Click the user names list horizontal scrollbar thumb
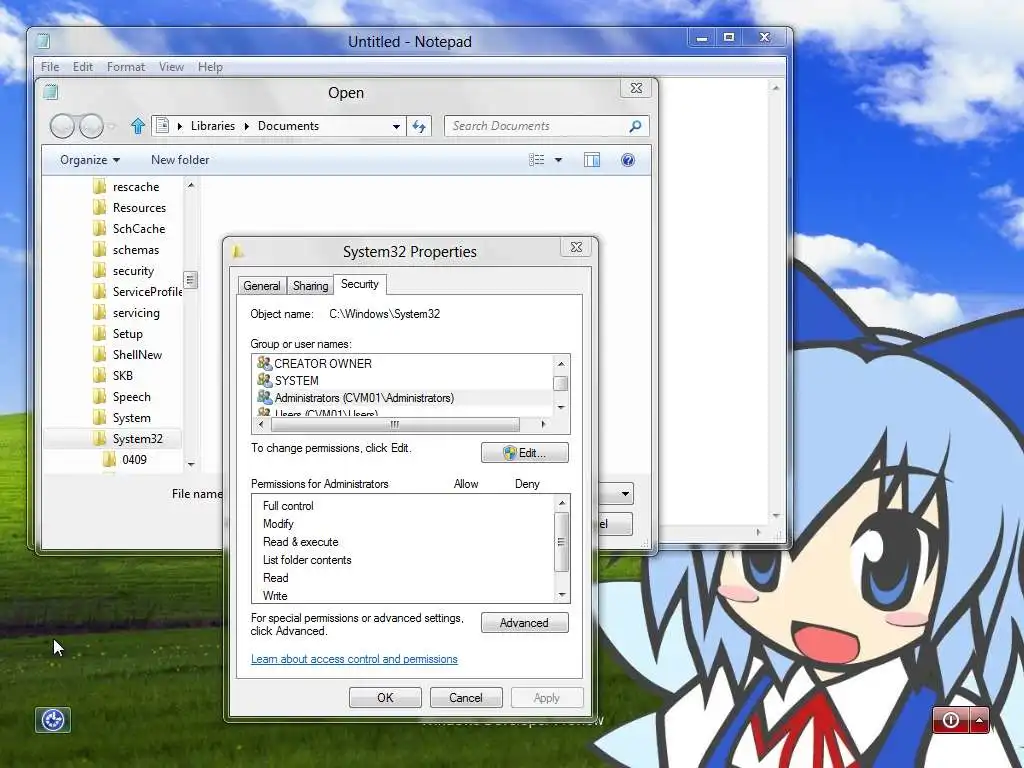The height and width of the screenshot is (768, 1024). pyautogui.click(x=395, y=424)
